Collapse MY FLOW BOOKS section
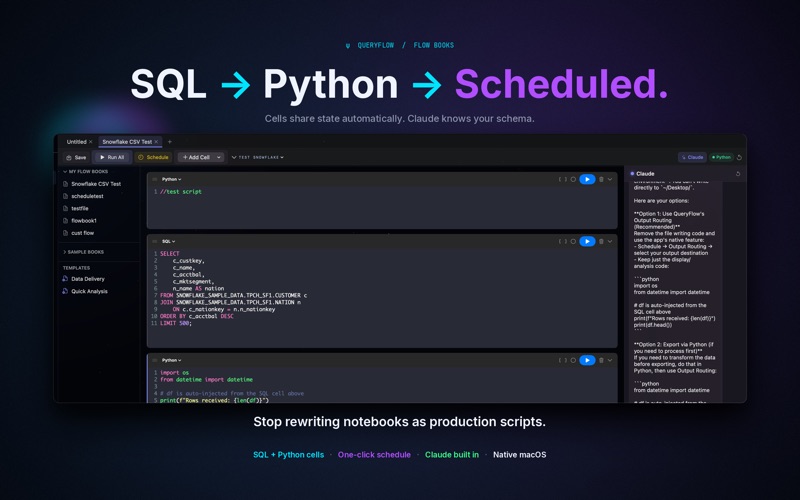This screenshot has width=800, height=500. point(85,171)
